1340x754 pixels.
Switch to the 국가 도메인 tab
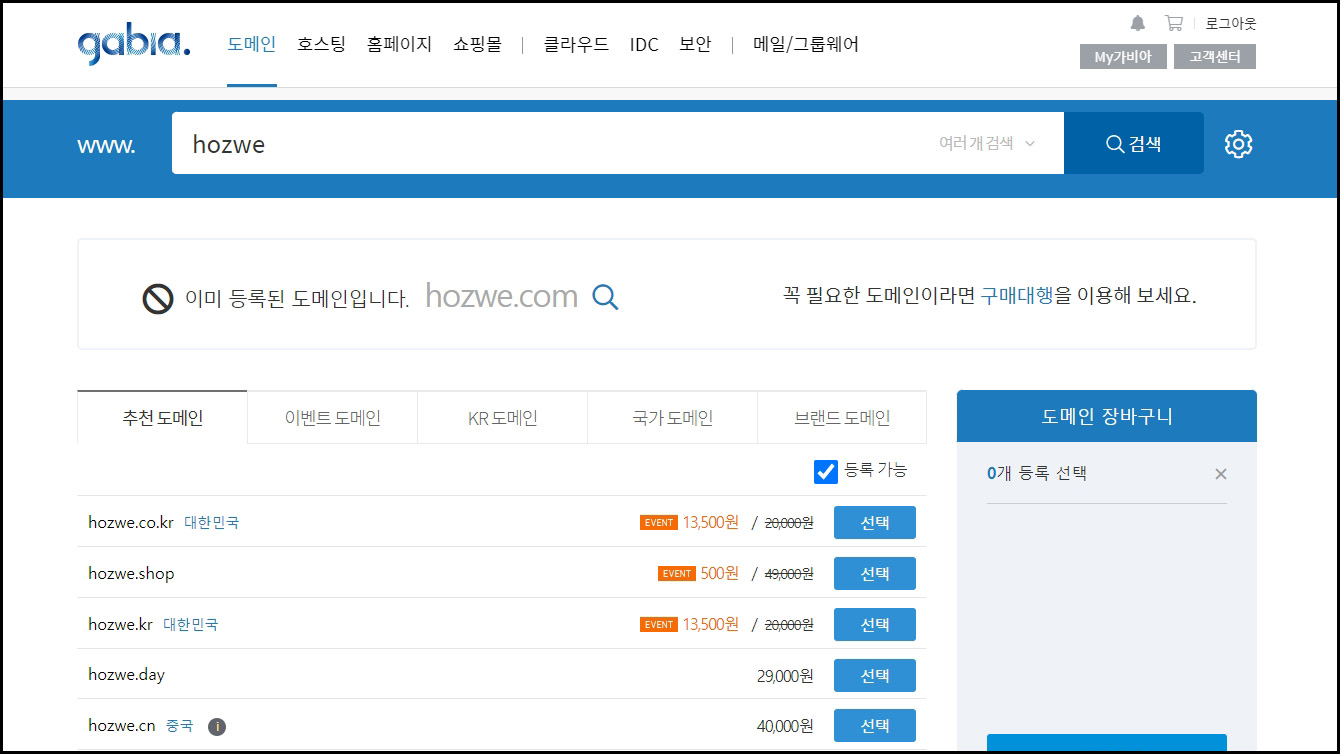click(672, 418)
